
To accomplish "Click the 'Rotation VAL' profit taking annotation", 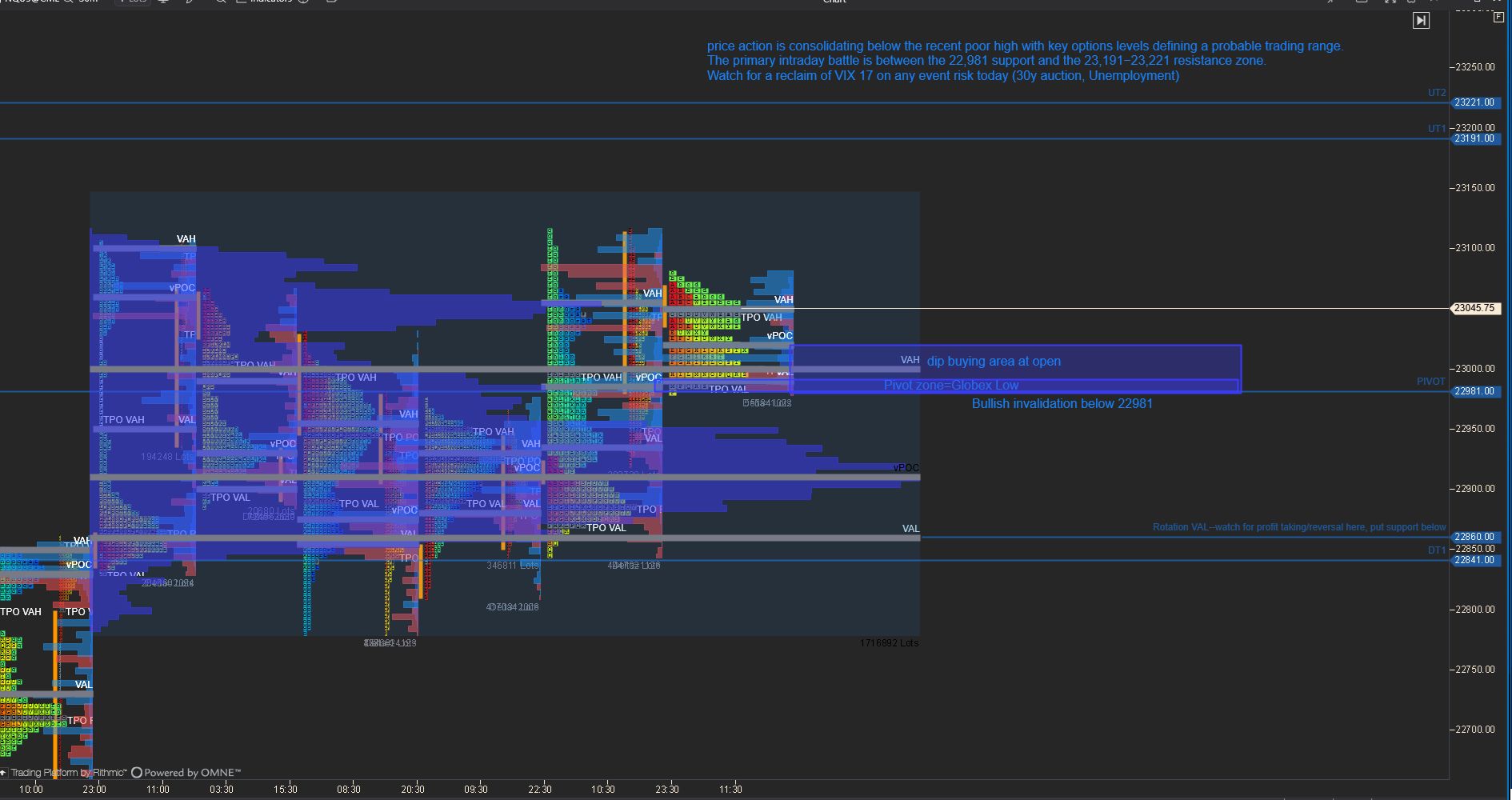I will click(1299, 527).
